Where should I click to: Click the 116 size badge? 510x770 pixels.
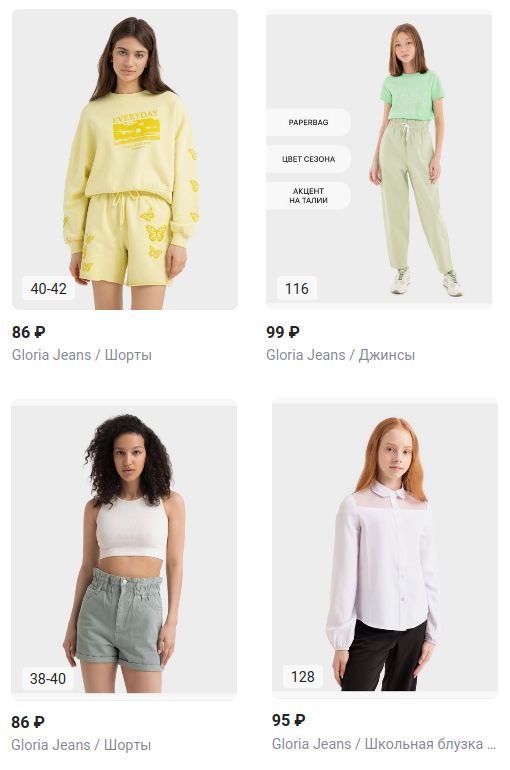(x=297, y=288)
